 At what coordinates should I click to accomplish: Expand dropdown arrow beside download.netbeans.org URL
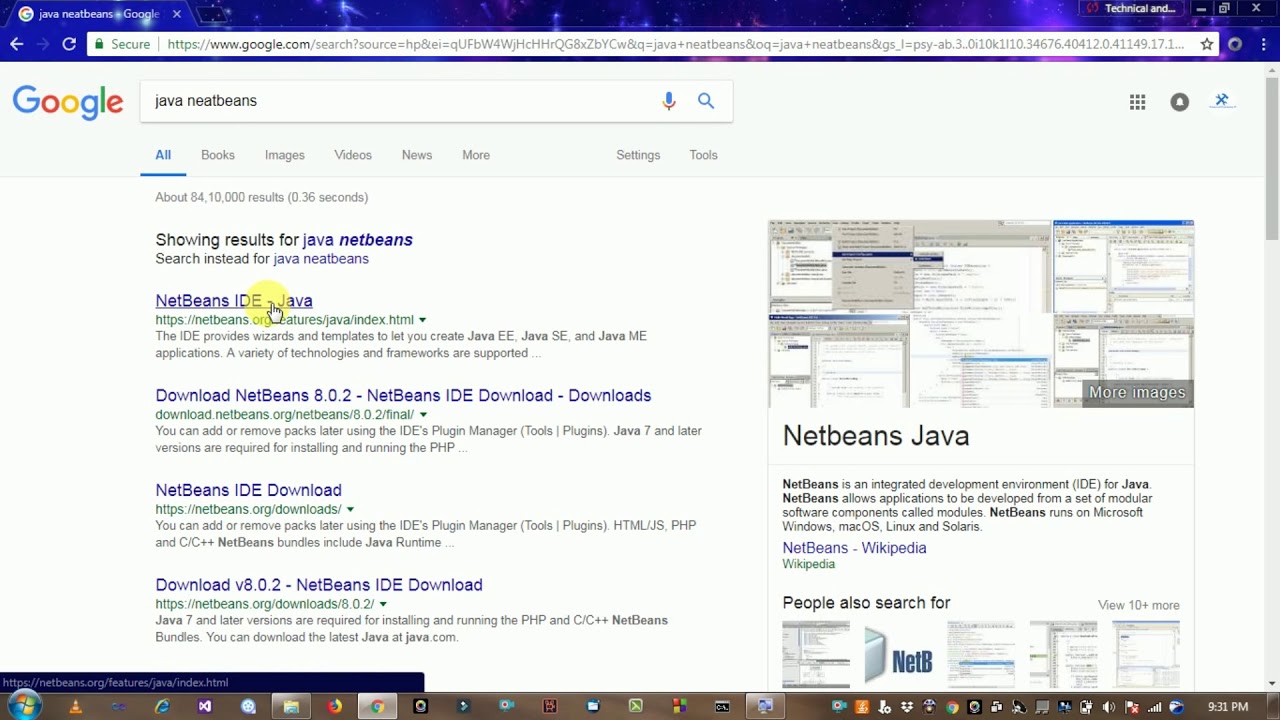click(423, 415)
